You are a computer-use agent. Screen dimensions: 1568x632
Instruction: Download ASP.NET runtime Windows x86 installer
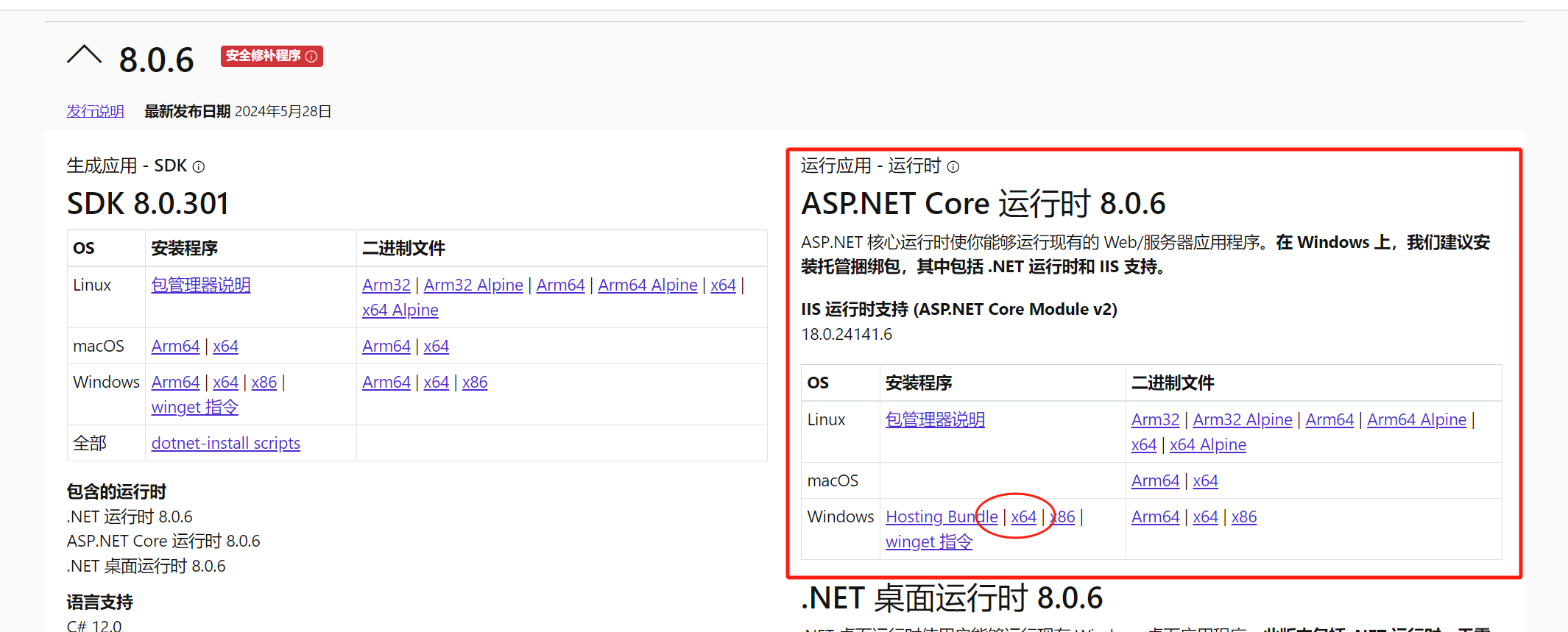[x=1062, y=516]
